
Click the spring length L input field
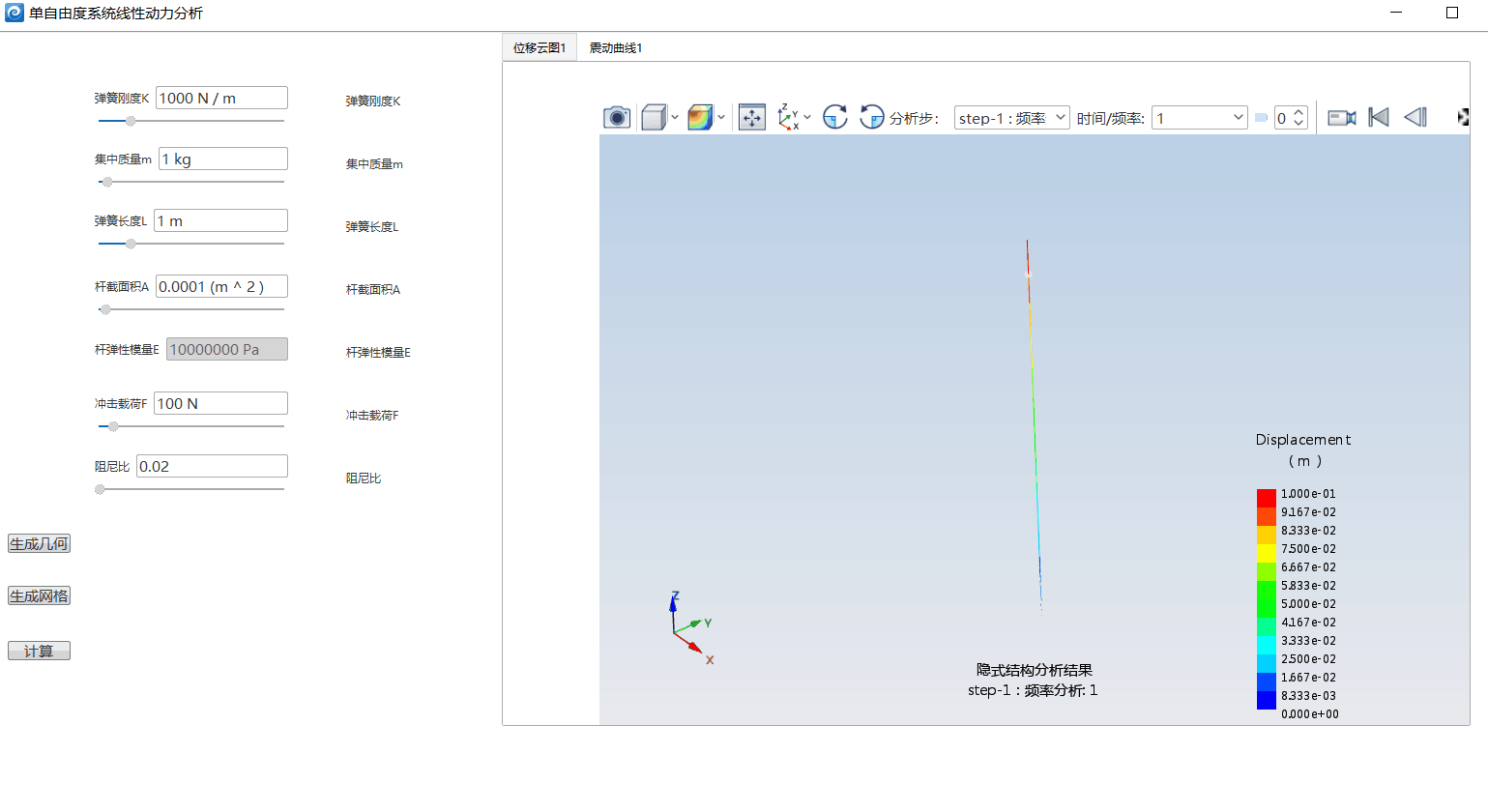point(220,220)
